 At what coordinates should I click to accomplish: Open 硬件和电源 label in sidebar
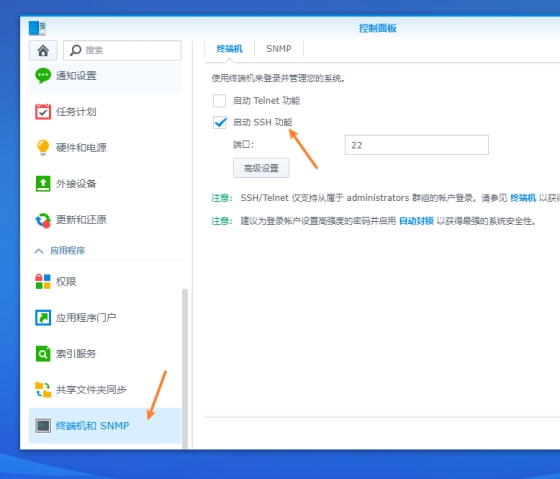pyautogui.click(x=81, y=148)
